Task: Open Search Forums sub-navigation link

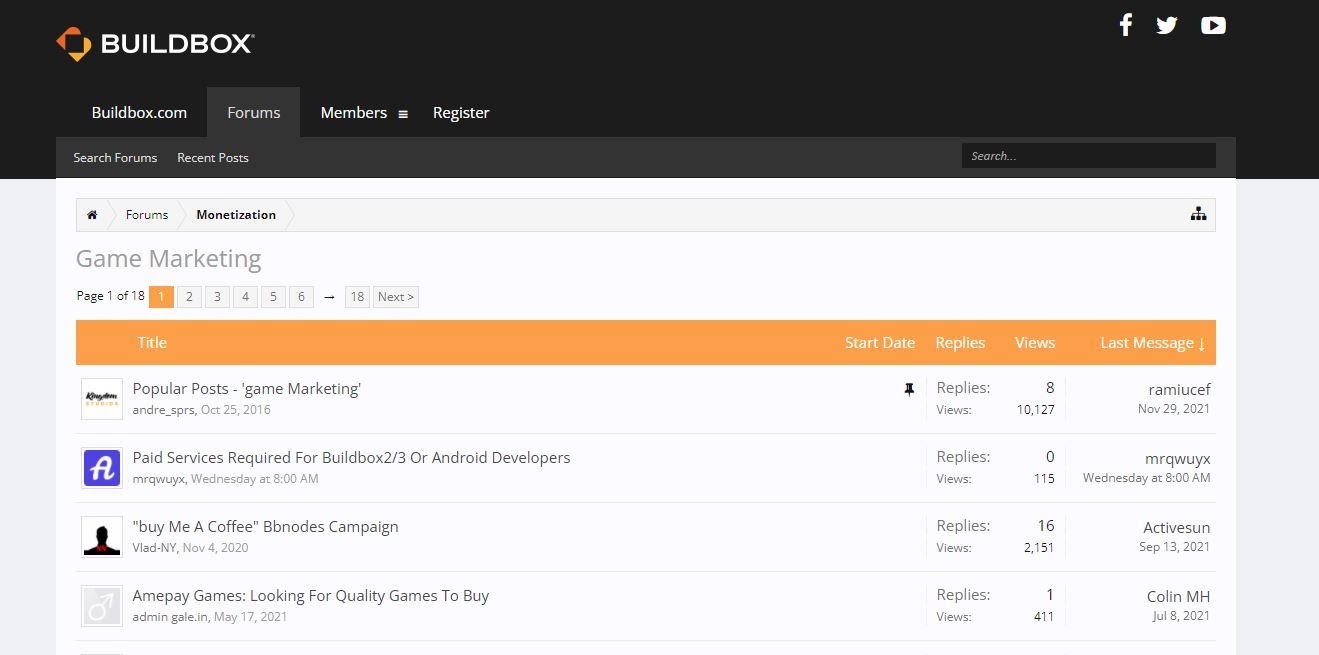Action: [115, 157]
